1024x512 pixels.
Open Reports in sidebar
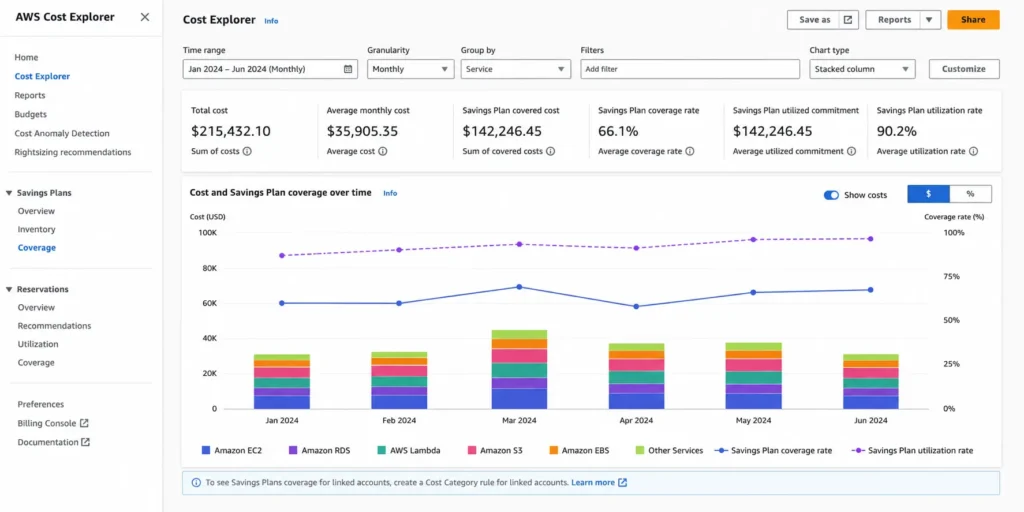(30, 95)
